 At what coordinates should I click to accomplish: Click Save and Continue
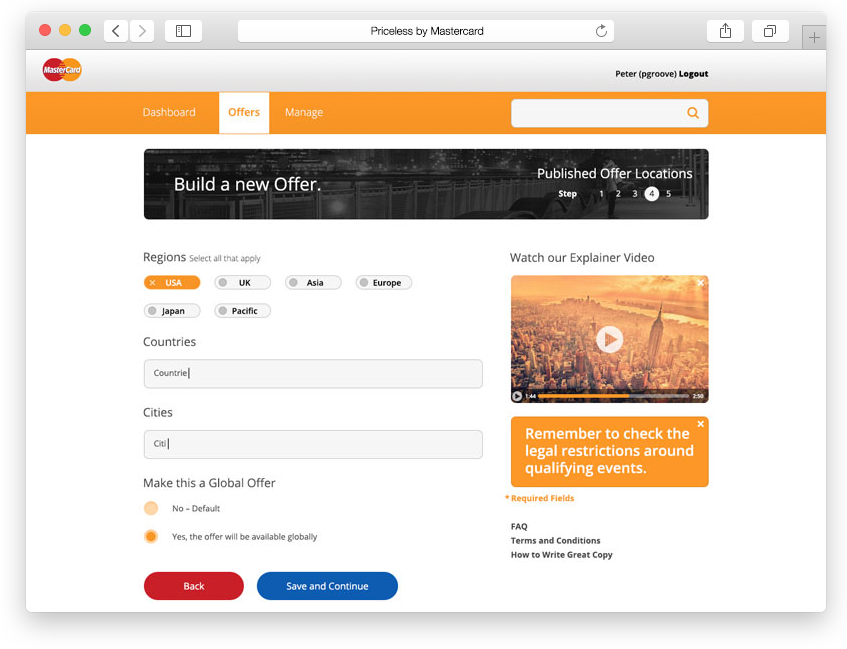pyautogui.click(x=327, y=586)
